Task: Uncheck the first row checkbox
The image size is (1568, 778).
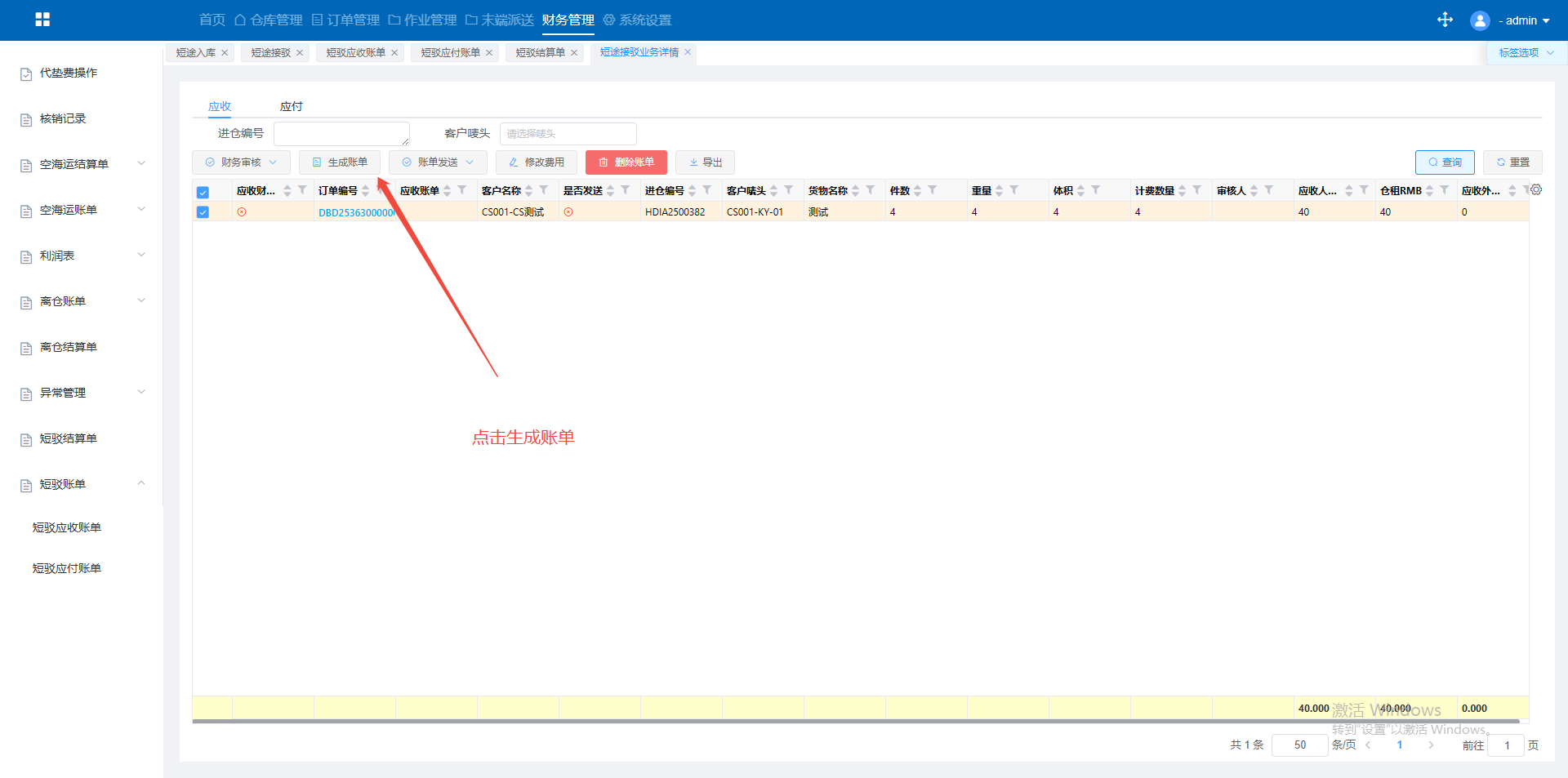Action: pyautogui.click(x=203, y=212)
